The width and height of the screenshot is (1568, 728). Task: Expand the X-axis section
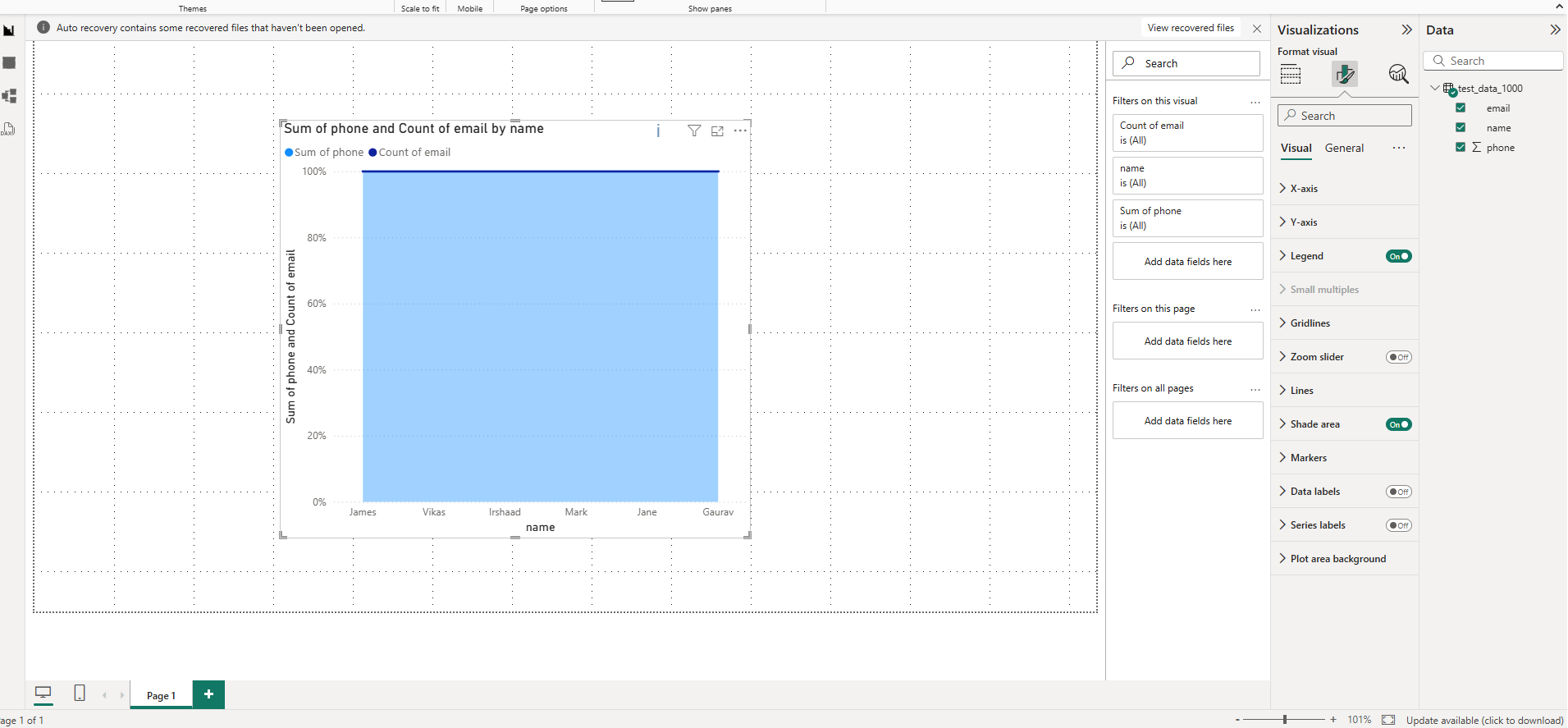click(1304, 189)
